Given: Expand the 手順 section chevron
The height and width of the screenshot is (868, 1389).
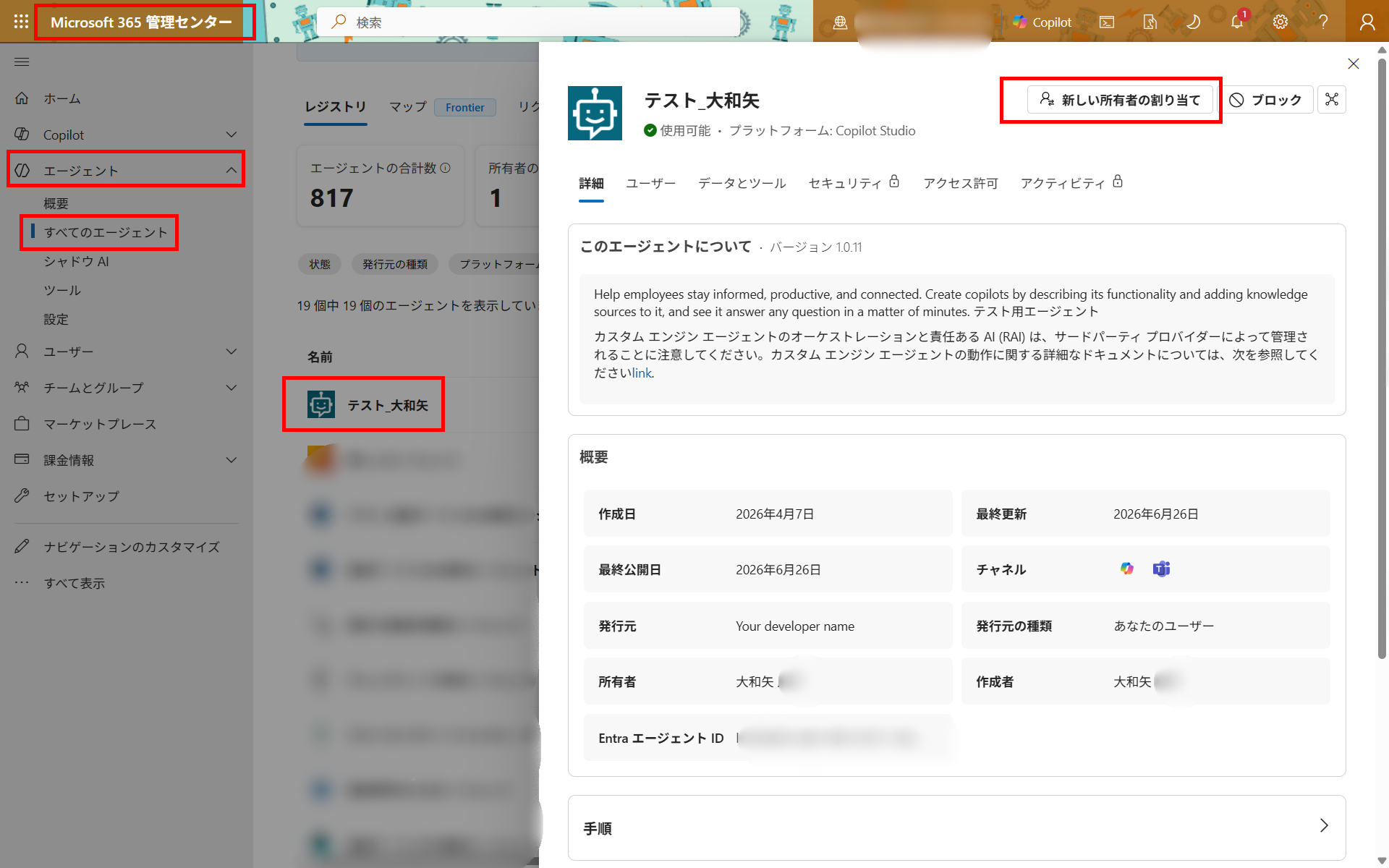Looking at the screenshot, I should tap(1324, 826).
